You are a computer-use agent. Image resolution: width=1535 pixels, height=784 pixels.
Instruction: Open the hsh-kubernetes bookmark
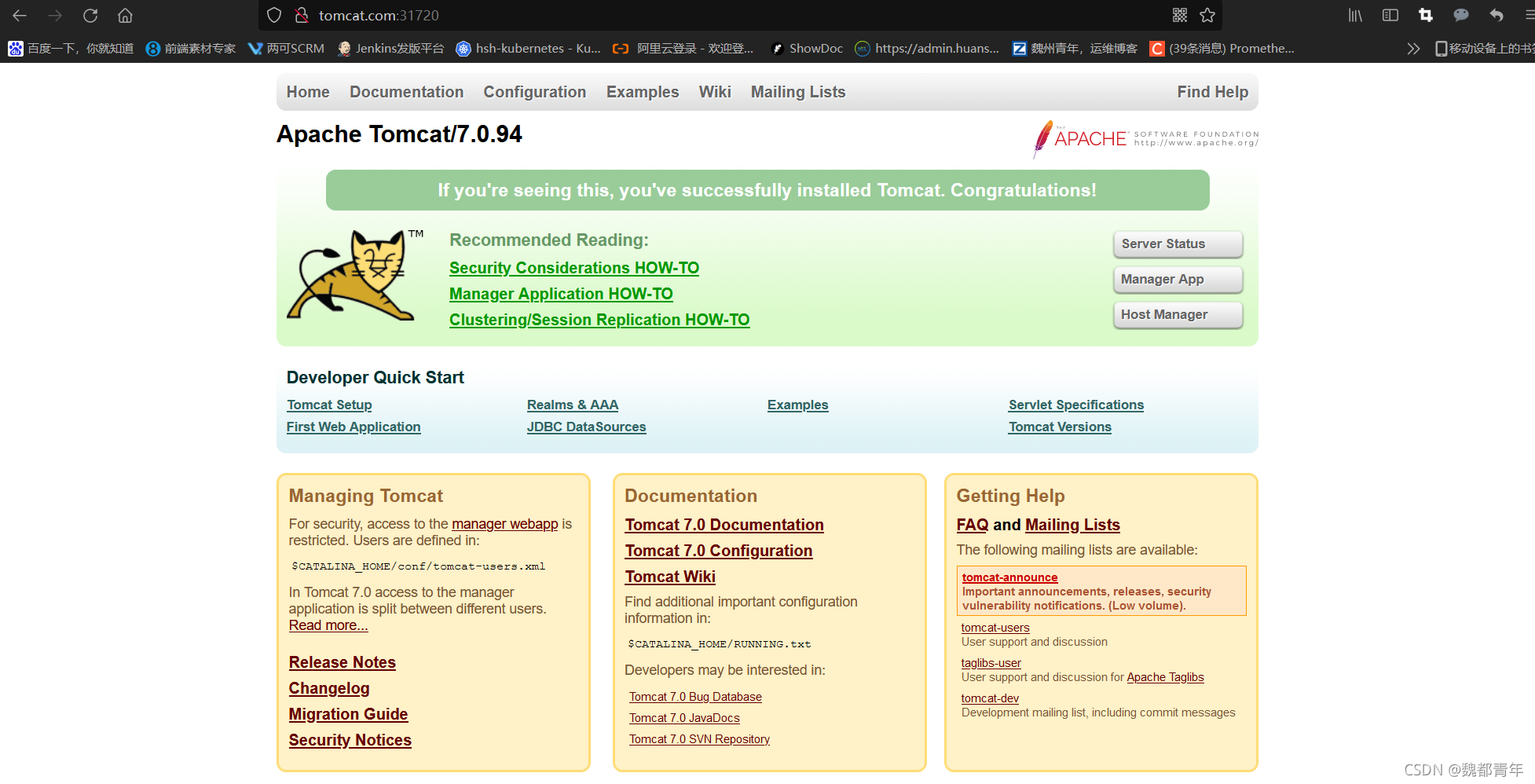pyautogui.click(x=529, y=49)
